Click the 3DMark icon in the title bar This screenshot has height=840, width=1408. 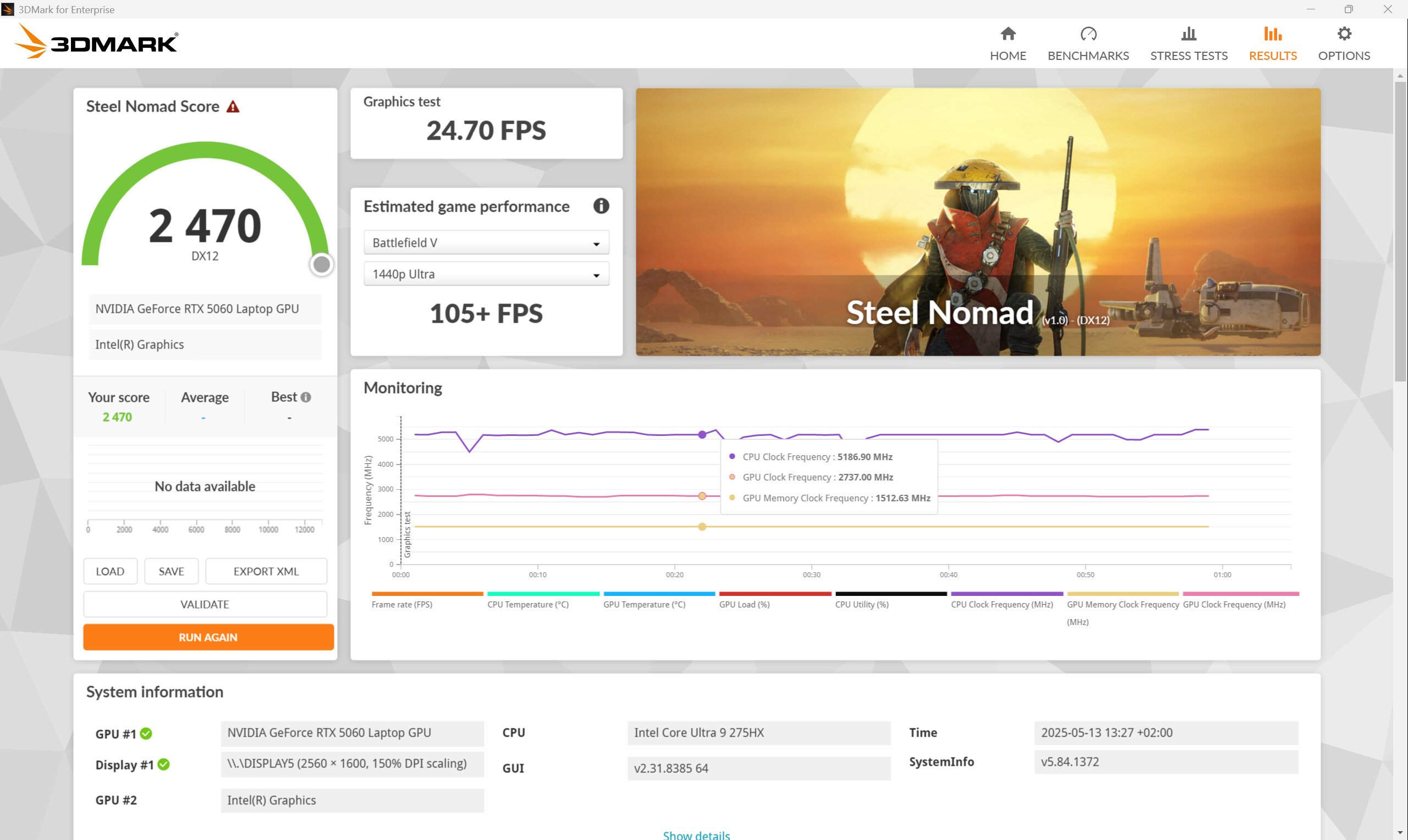point(8,9)
